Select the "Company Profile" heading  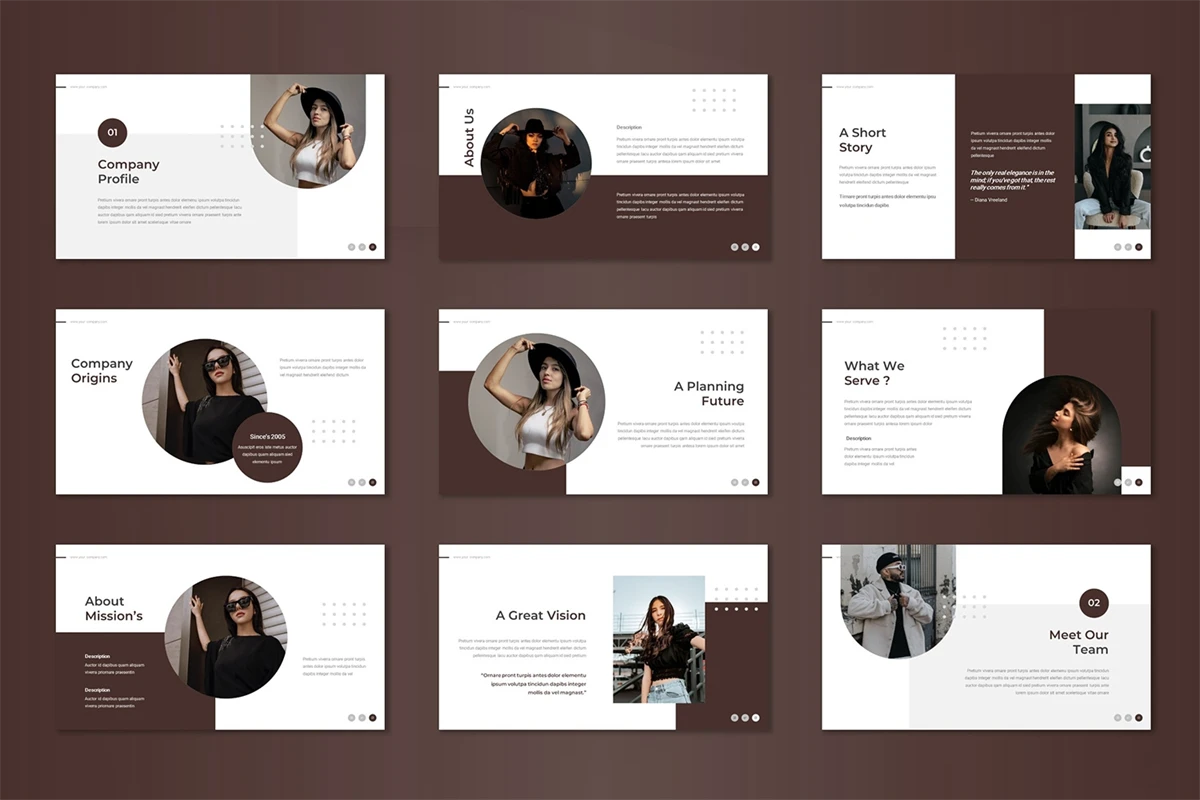[x=128, y=172]
